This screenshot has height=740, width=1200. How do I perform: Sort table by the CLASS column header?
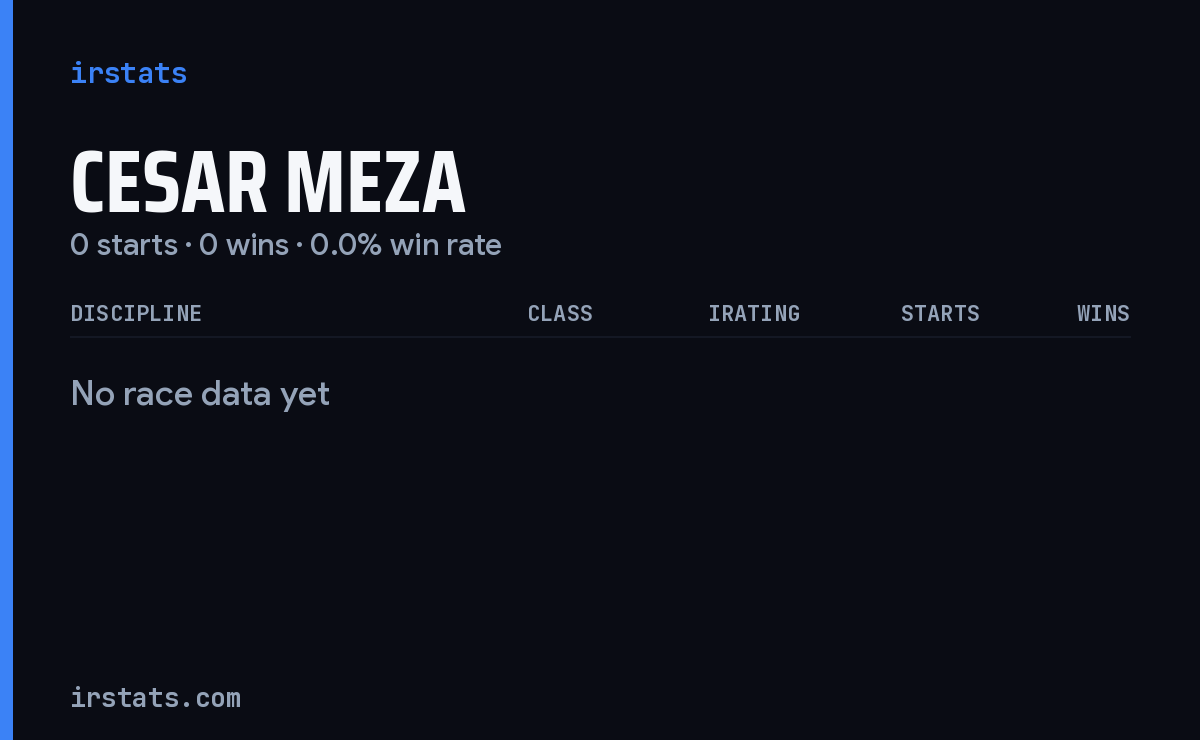(560, 313)
